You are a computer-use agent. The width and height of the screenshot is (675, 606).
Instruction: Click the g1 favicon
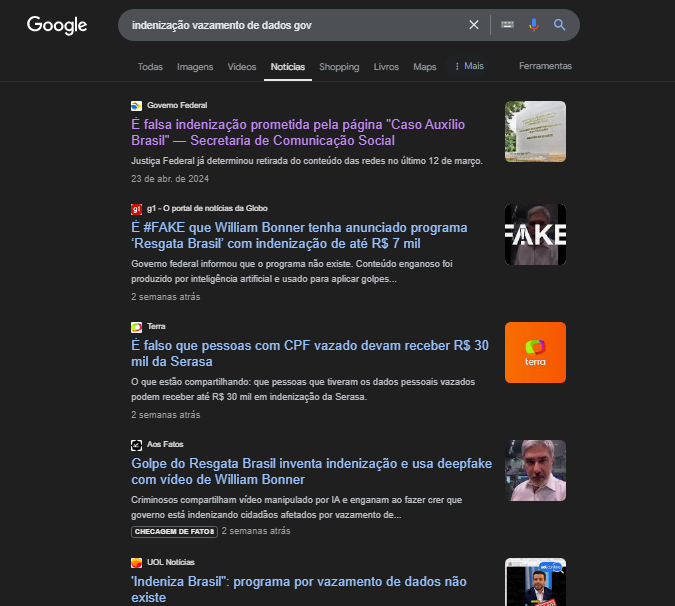coord(136,209)
